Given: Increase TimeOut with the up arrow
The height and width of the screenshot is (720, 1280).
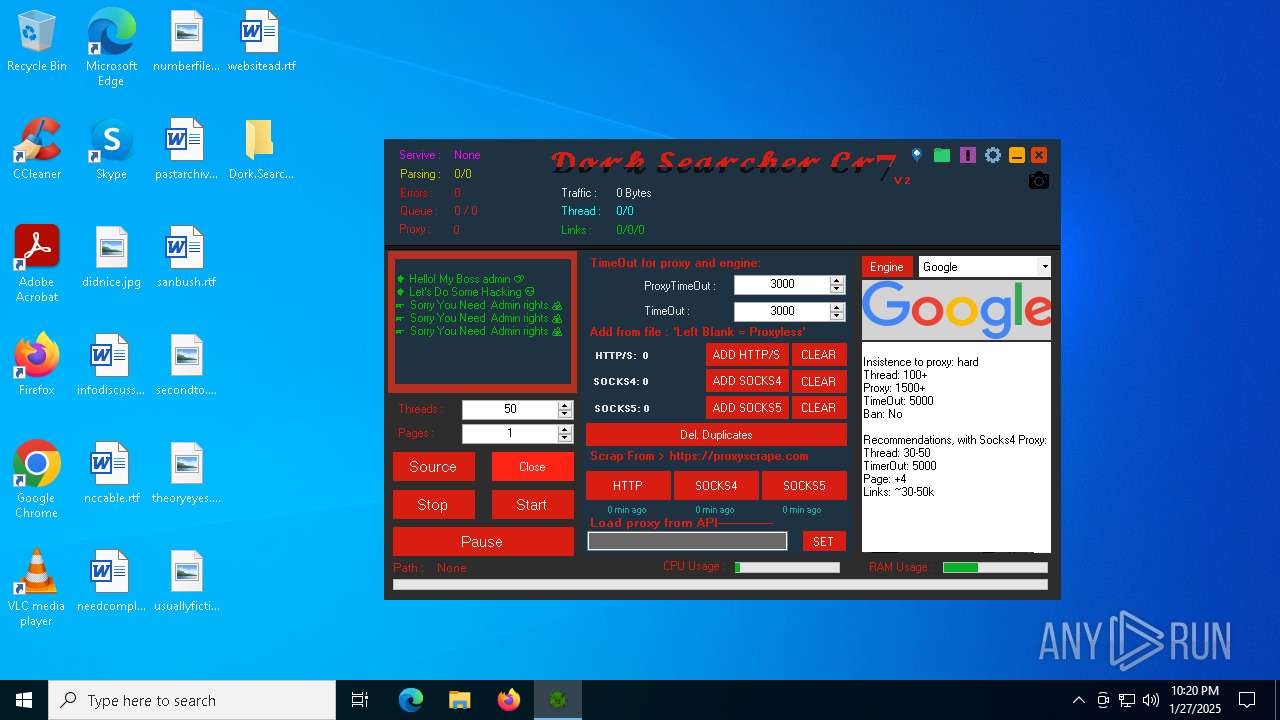Looking at the screenshot, I should click(x=837, y=307).
